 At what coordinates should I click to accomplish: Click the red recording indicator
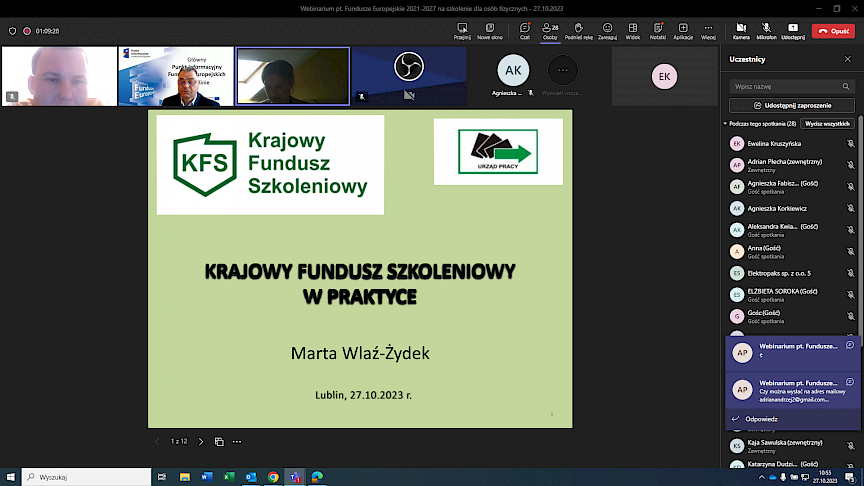coord(26,31)
